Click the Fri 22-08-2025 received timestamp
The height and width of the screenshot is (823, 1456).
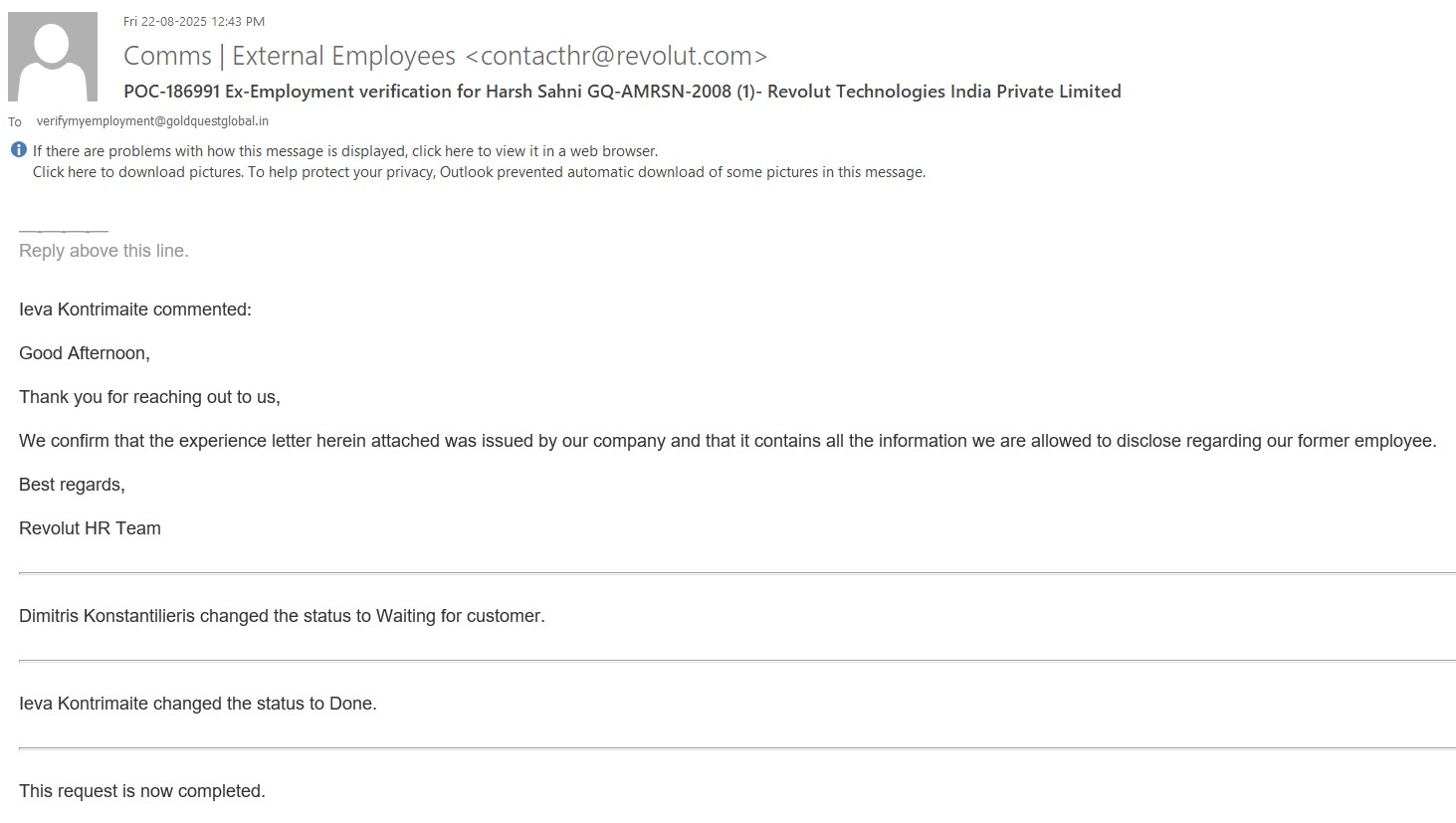[194, 21]
